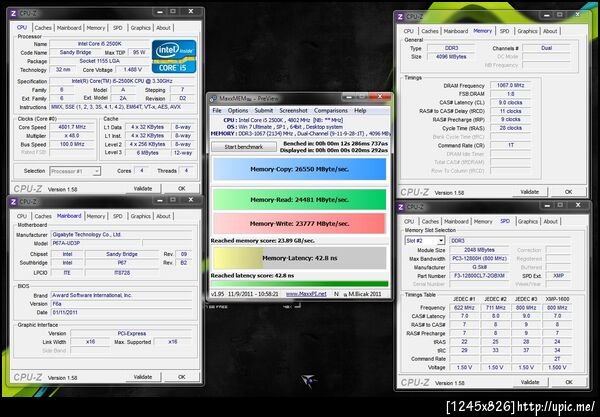
Task: Click the green Memory-Read 24481 MByte/sec bar
Action: click(300, 200)
